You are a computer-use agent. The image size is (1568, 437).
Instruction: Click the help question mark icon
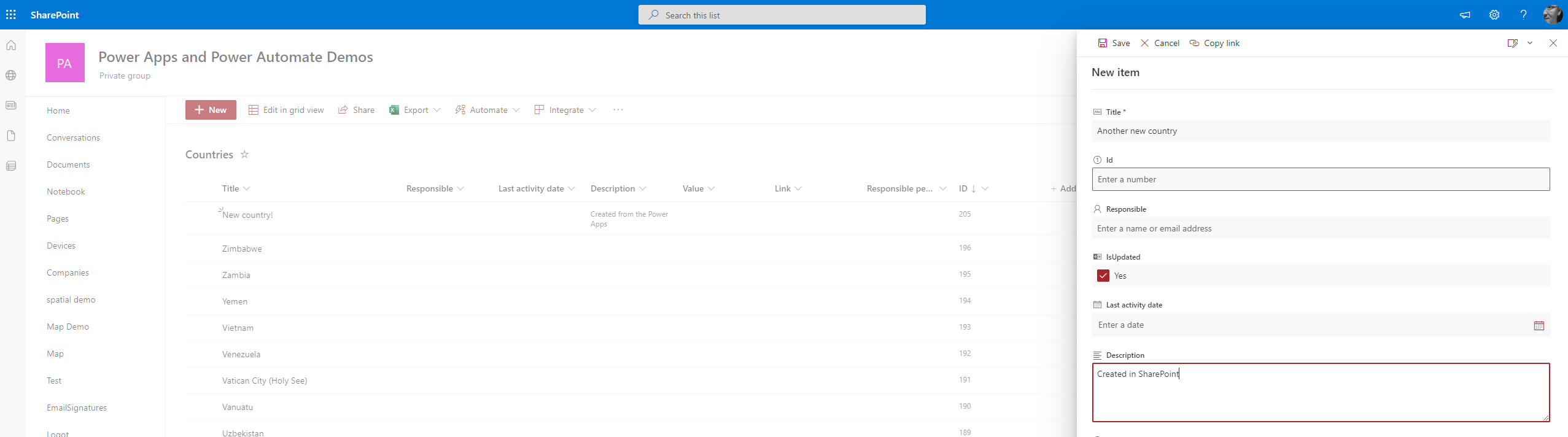(x=1523, y=15)
